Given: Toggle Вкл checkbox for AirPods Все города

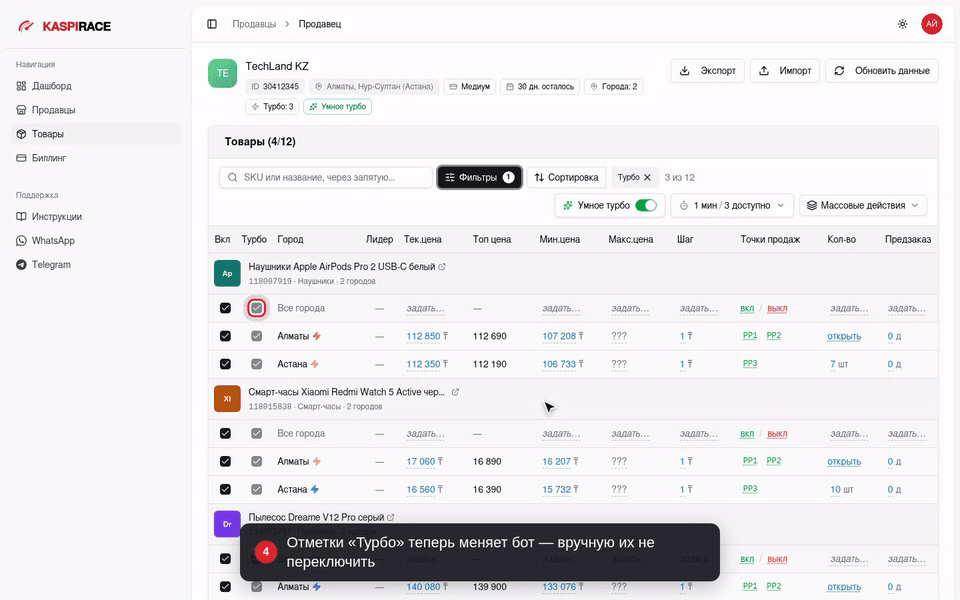Looking at the screenshot, I should [225, 308].
